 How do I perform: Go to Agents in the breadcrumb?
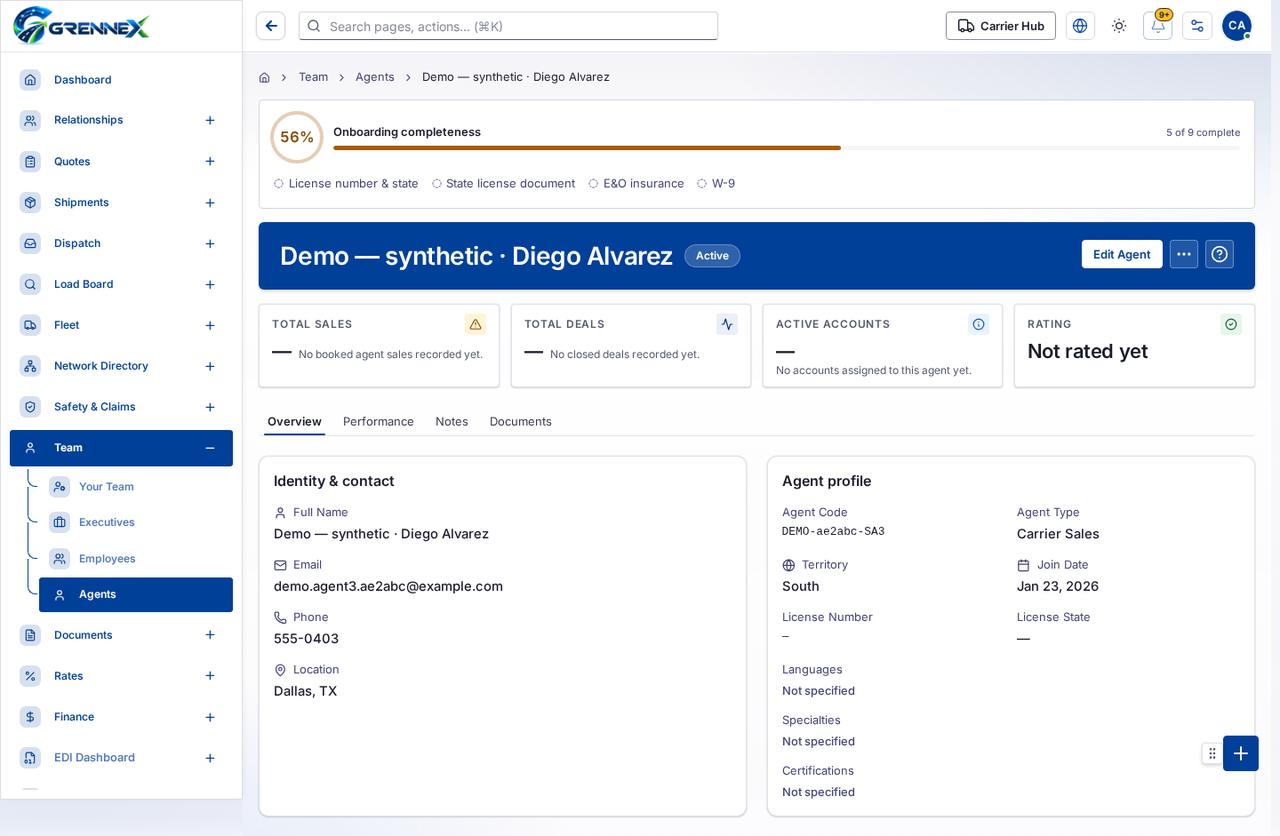coord(375,77)
